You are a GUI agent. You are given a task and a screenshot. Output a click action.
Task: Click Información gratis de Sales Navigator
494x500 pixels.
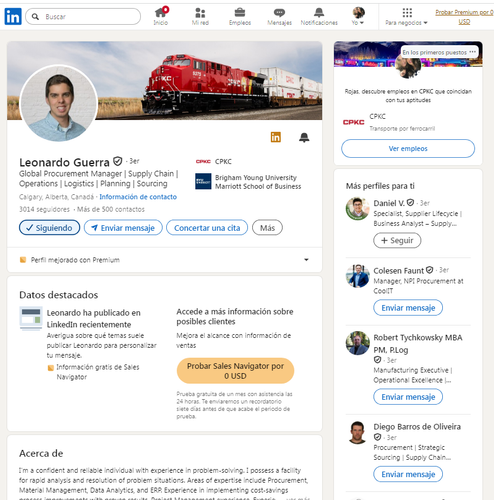[98, 372]
